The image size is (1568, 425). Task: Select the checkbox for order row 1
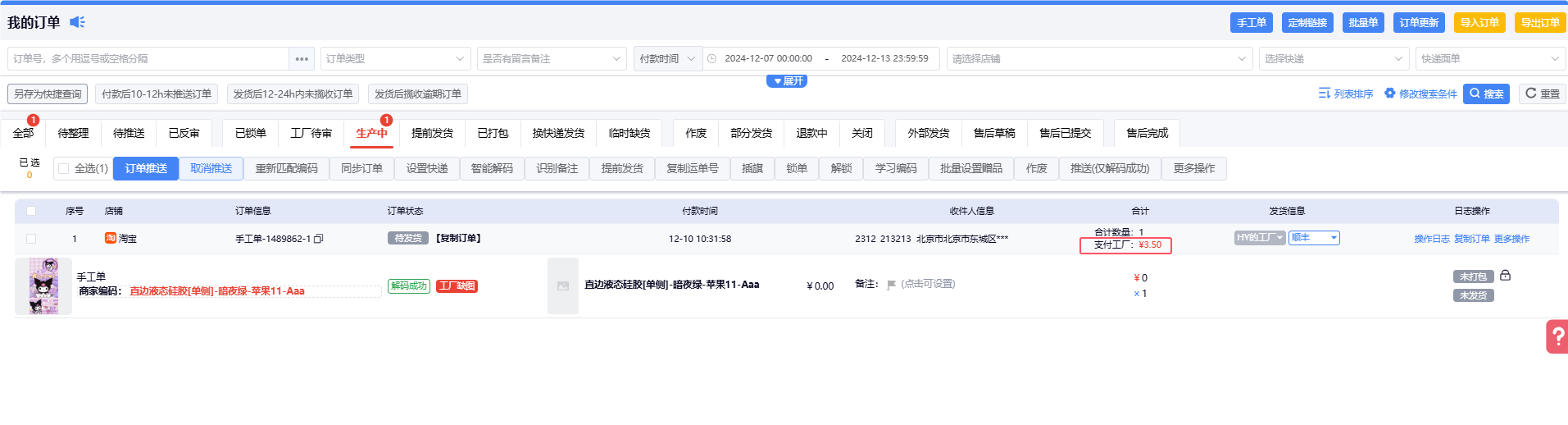pyautogui.click(x=31, y=239)
